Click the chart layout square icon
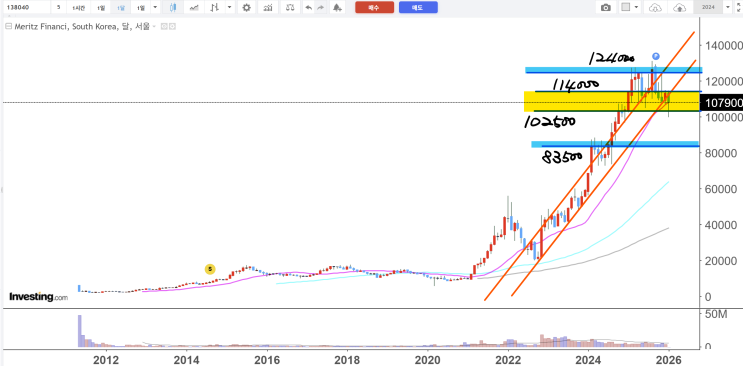The width and height of the screenshot is (743, 366). (x=626, y=8)
